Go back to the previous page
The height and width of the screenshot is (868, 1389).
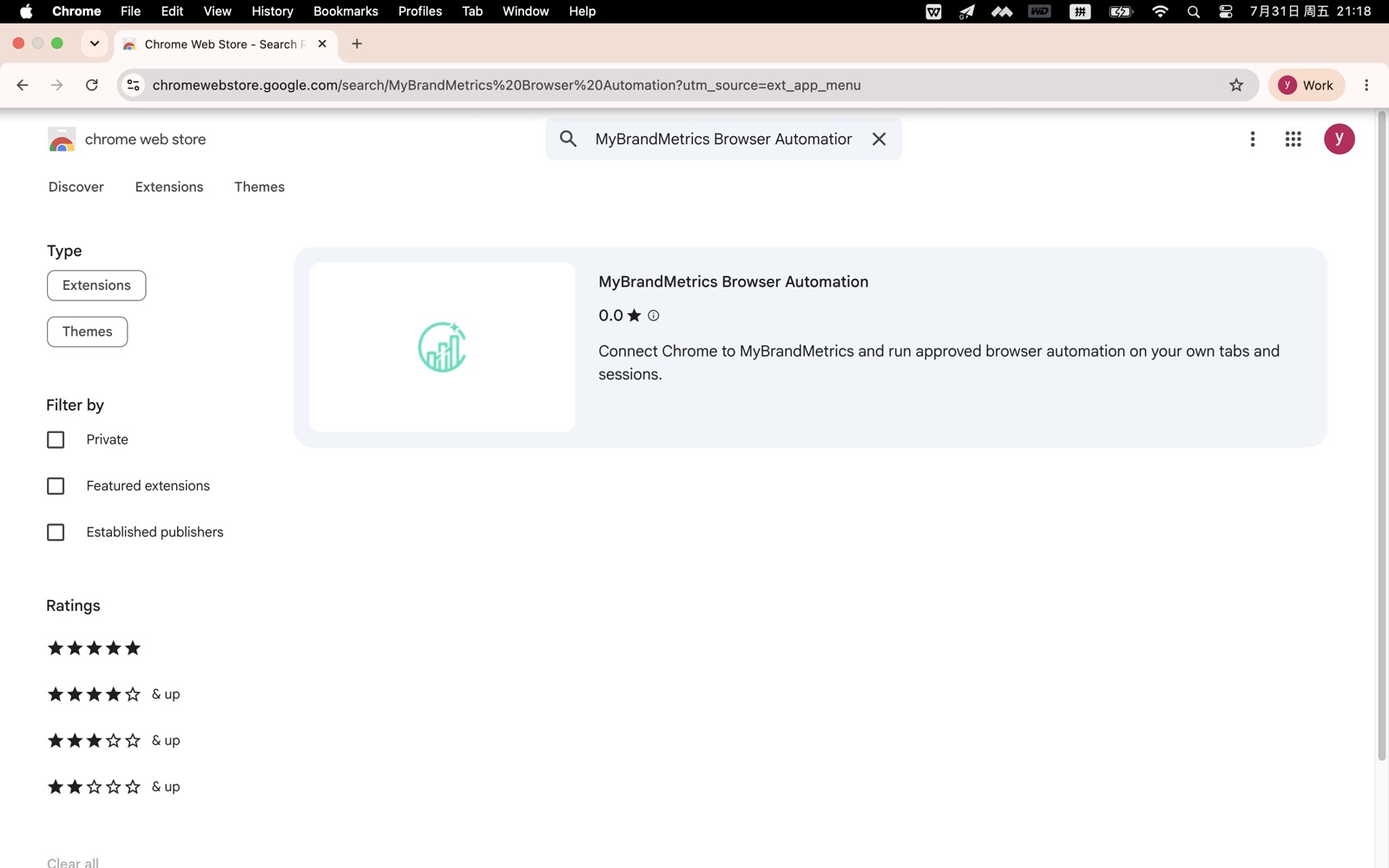(23, 85)
